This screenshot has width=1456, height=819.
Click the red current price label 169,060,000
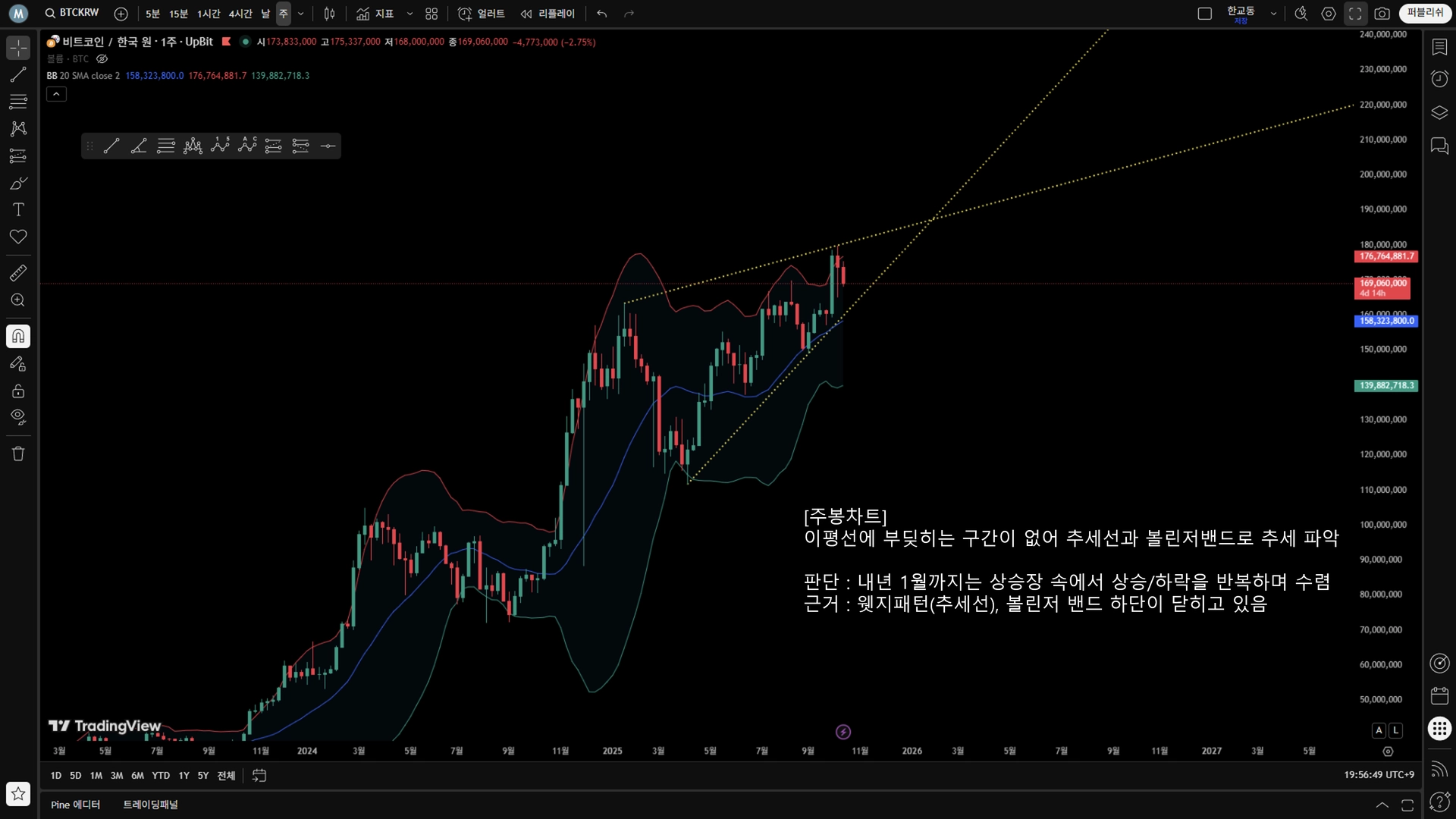pos(1382,287)
